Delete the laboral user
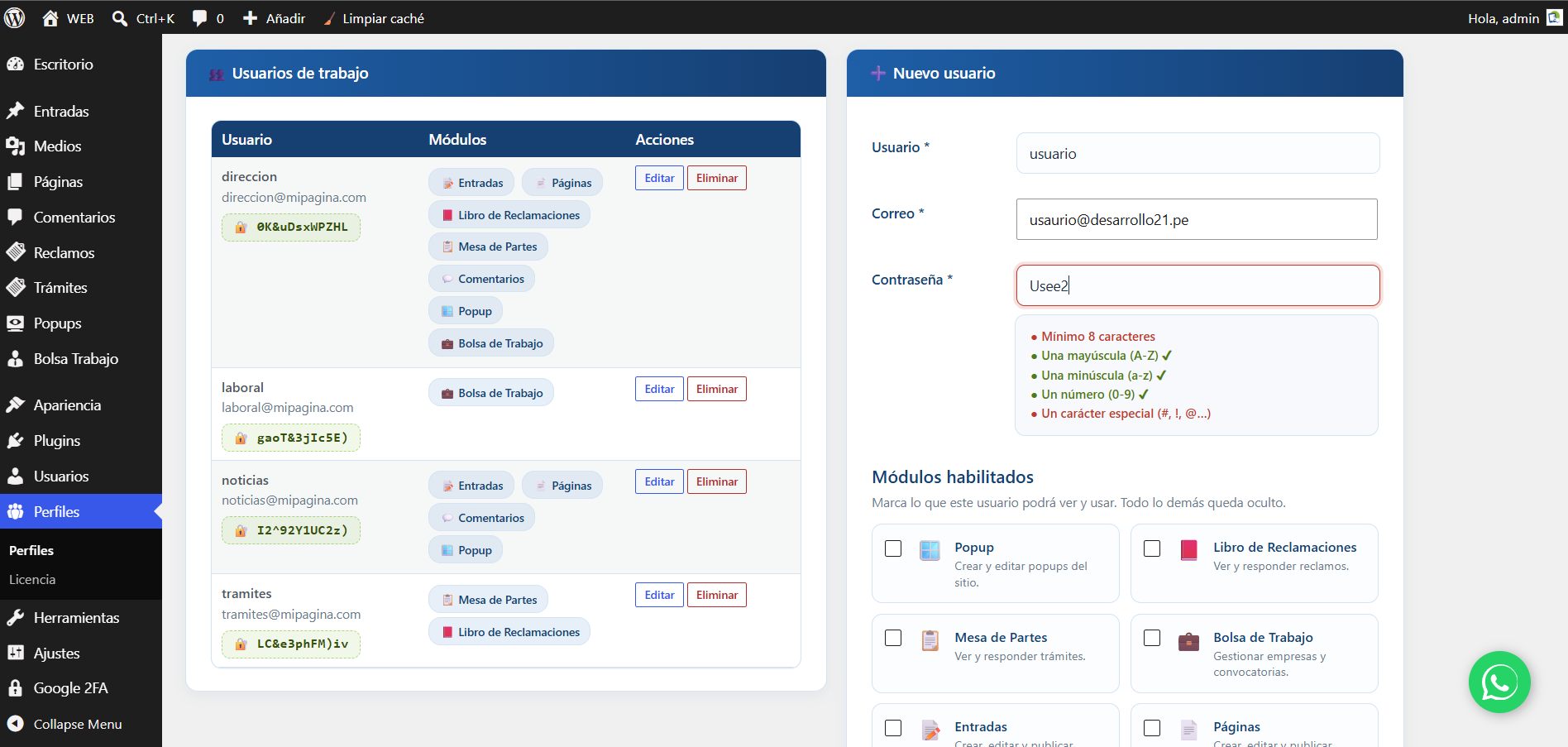Image resolution: width=1568 pixels, height=747 pixels. pos(717,389)
